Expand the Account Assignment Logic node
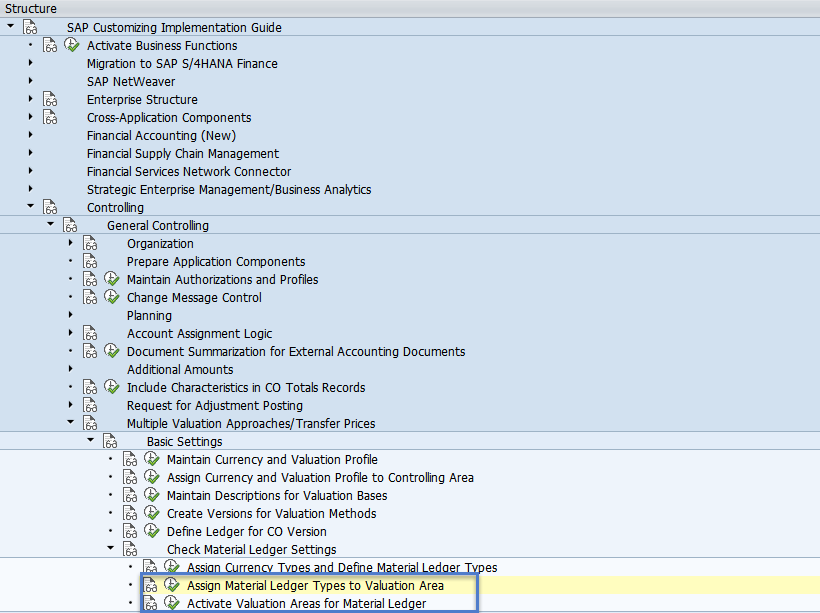The width and height of the screenshot is (820, 613). pyautogui.click(x=71, y=333)
